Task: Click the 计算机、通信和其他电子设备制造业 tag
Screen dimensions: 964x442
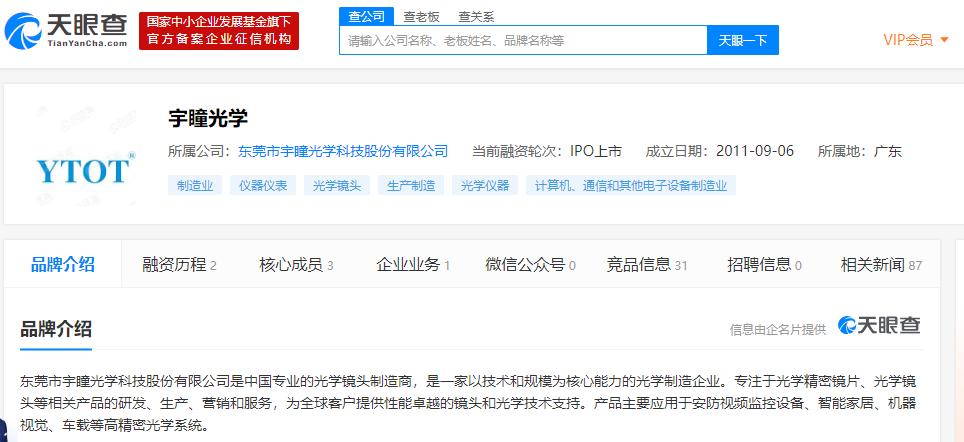Action: 631,185
